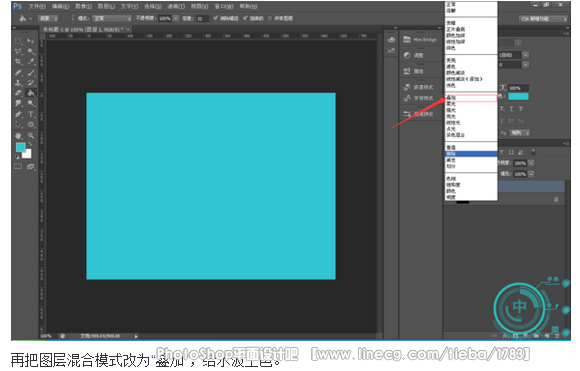Choose the highlighted 排除 Exclusion blend mode
Viewport: 580px width, 371px height.
point(471,154)
